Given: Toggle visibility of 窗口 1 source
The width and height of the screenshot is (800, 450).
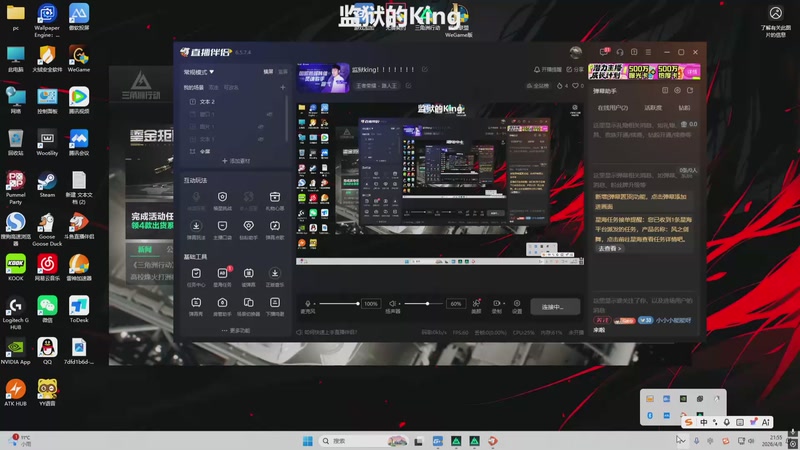Looking at the screenshot, I should (x=269, y=114).
